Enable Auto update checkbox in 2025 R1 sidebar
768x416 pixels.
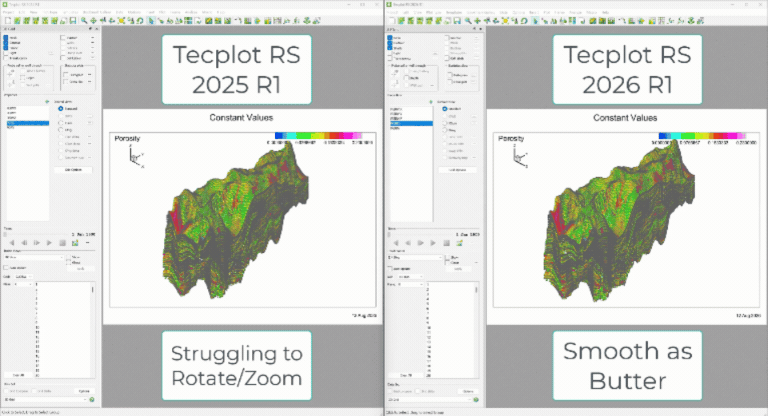tap(6, 268)
